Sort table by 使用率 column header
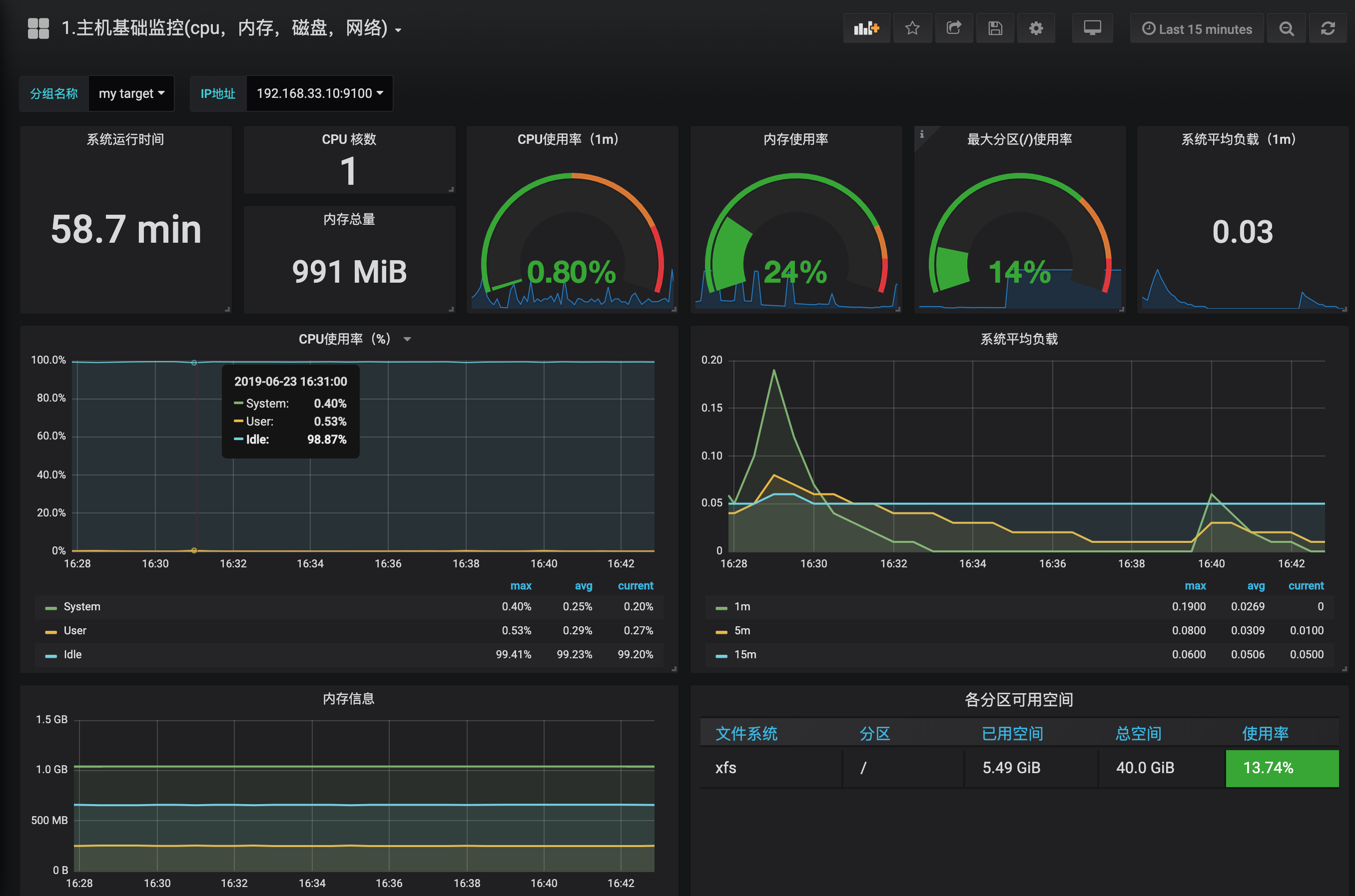 click(x=1265, y=733)
